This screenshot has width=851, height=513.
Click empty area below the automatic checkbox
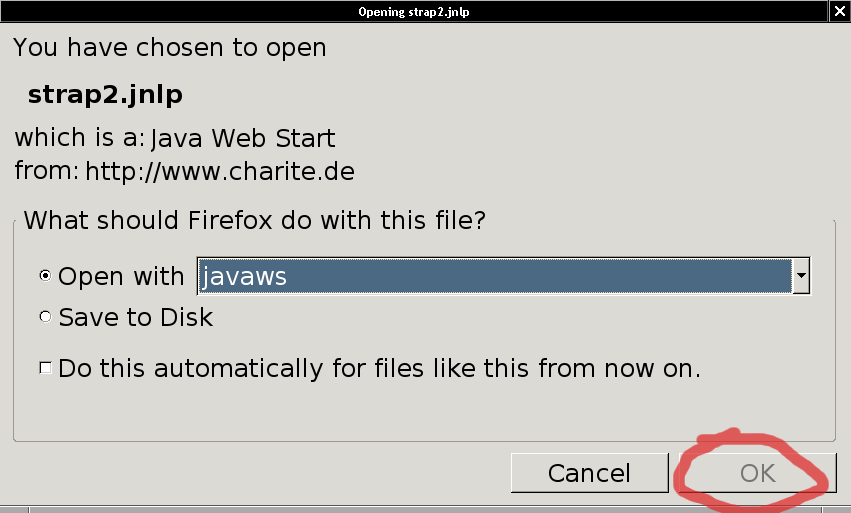400,410
